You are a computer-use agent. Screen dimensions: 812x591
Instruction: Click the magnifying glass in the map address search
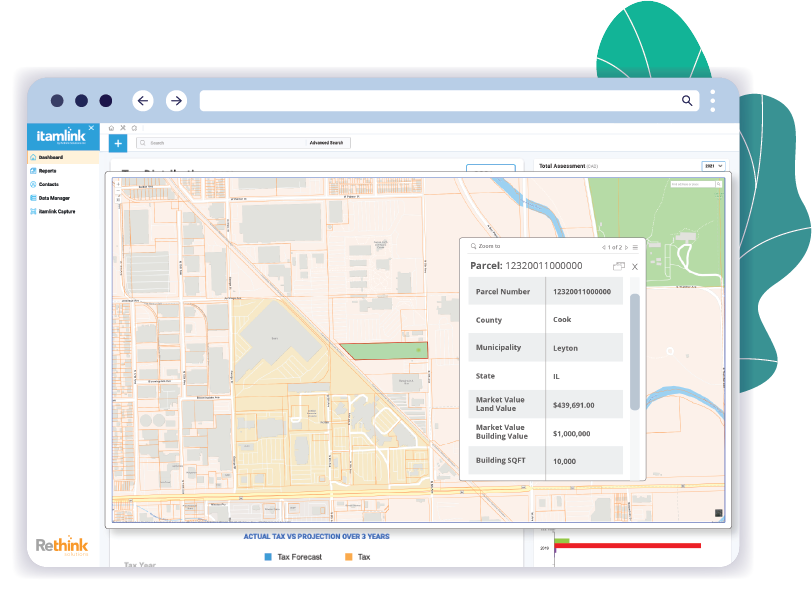(x=718, y=184)
